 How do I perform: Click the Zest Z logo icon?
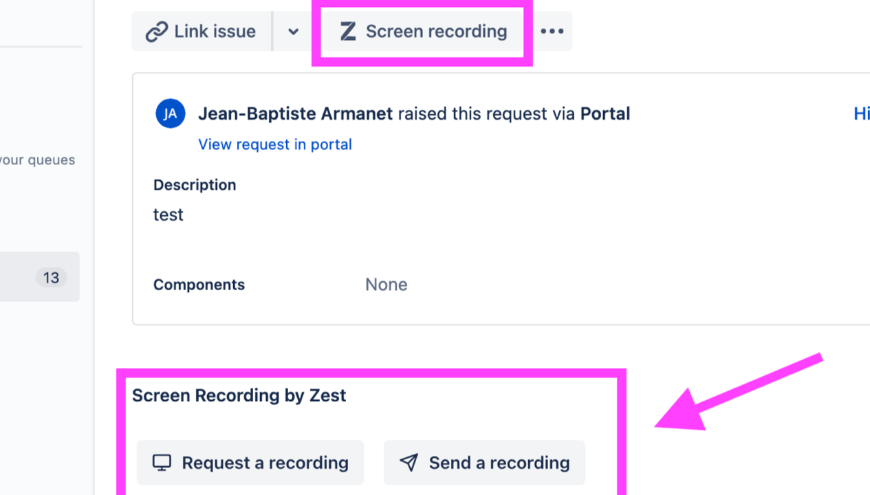point(348,32)
